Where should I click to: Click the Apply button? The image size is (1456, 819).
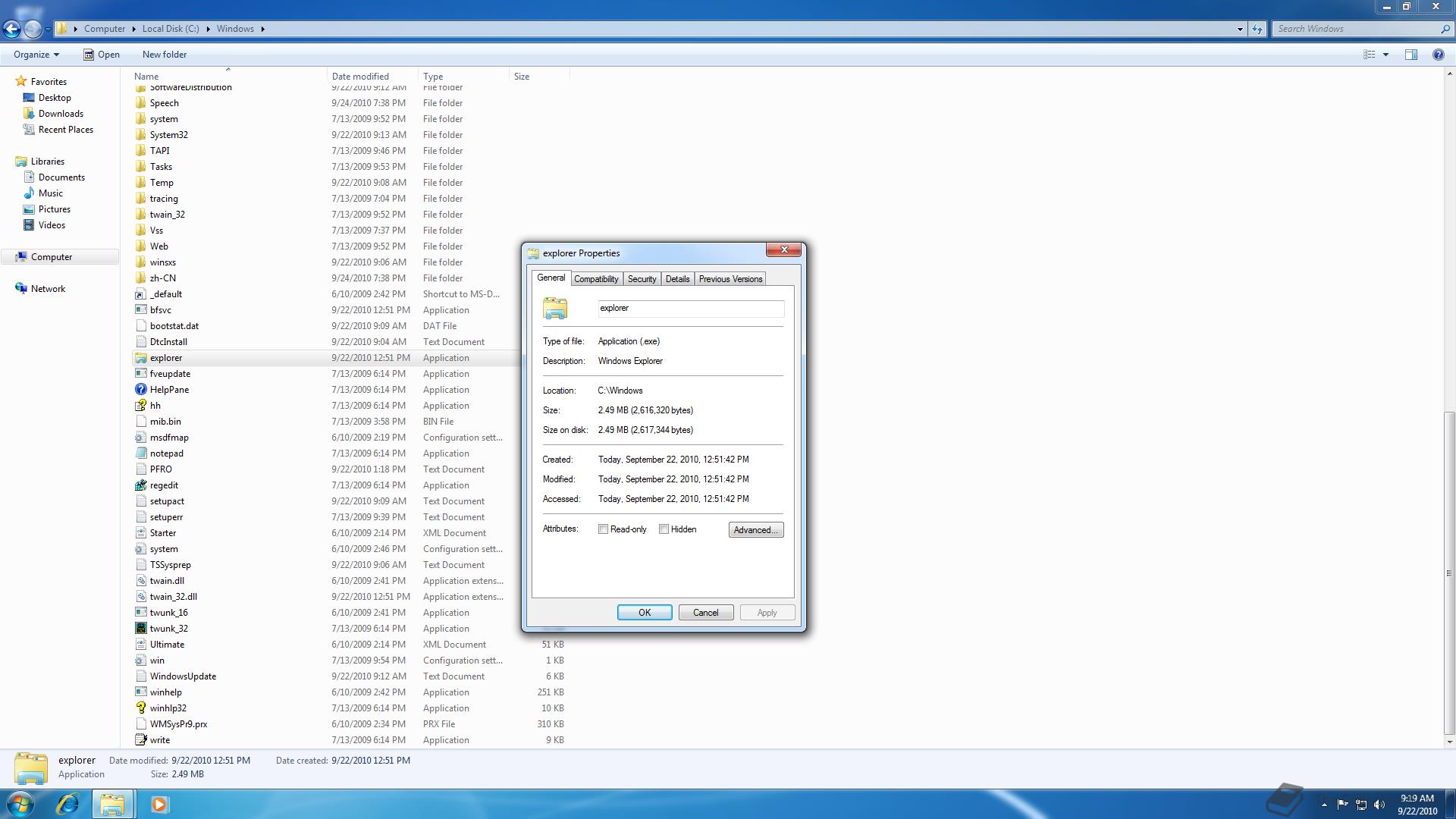pos(767,613)
